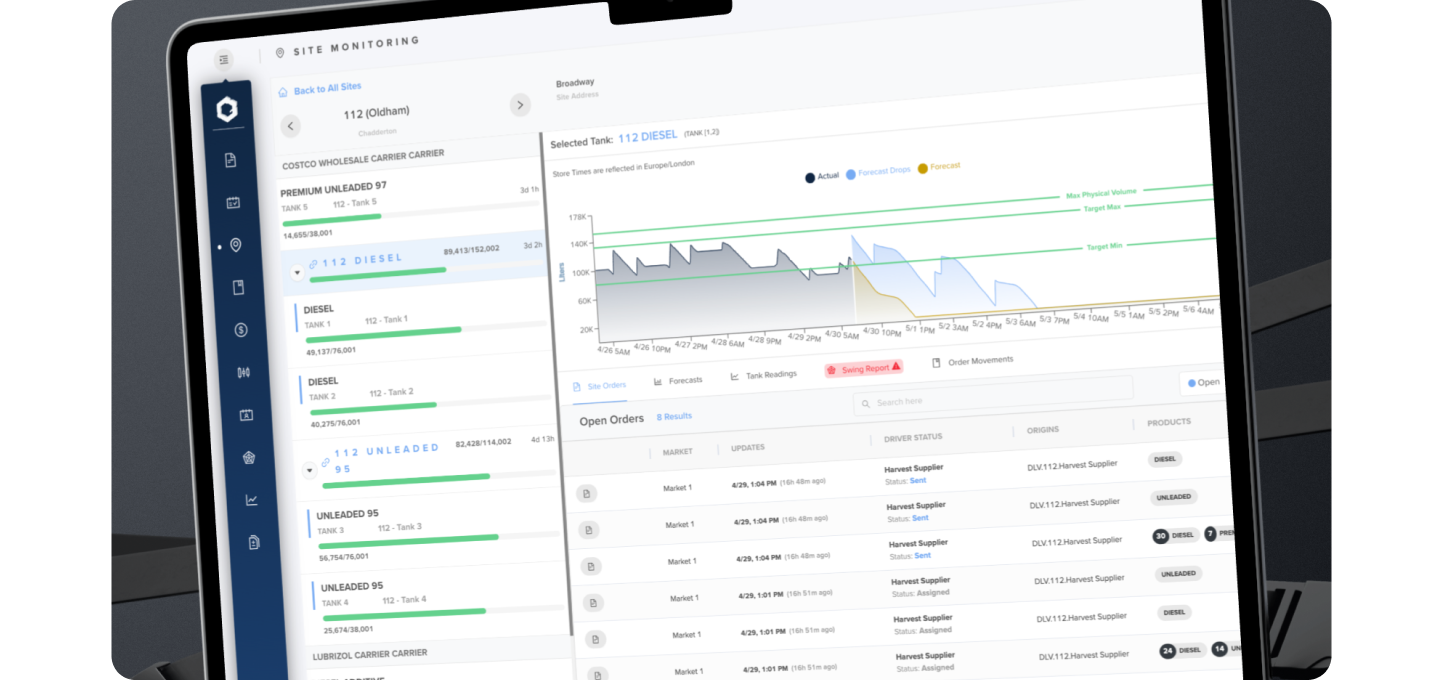Collapse the 112 UNLEADED 95 tank group
Viewport: 1444px width, 680px height.
[x=309, y=469]
